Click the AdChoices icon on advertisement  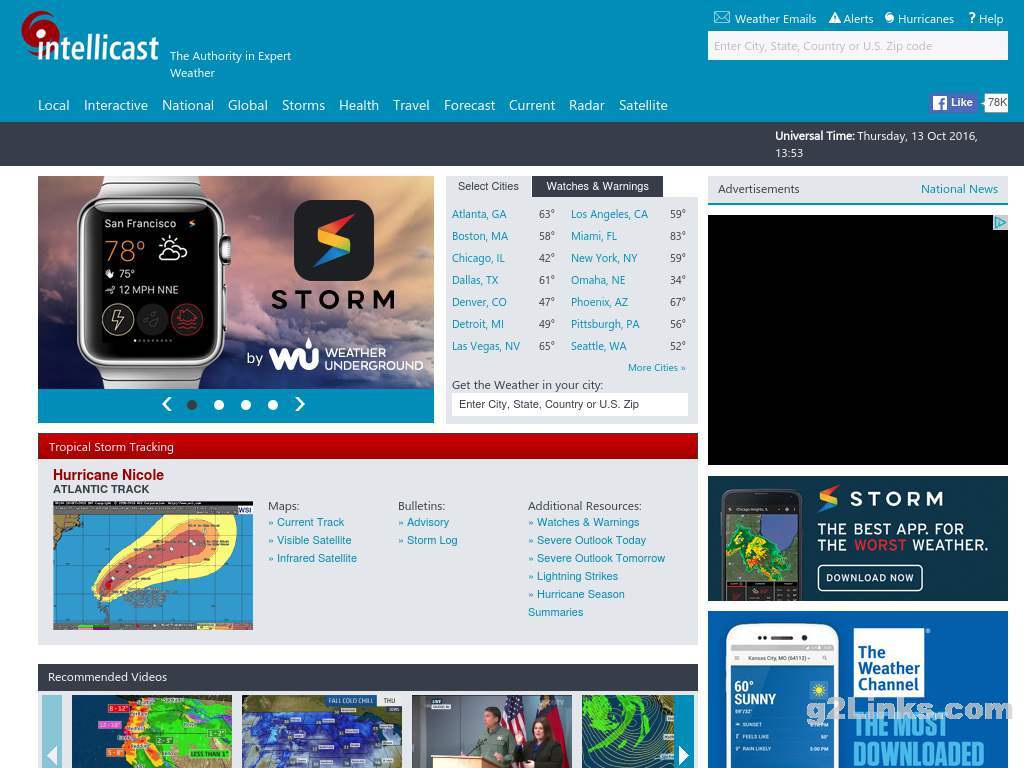[x=1000, y=223]
